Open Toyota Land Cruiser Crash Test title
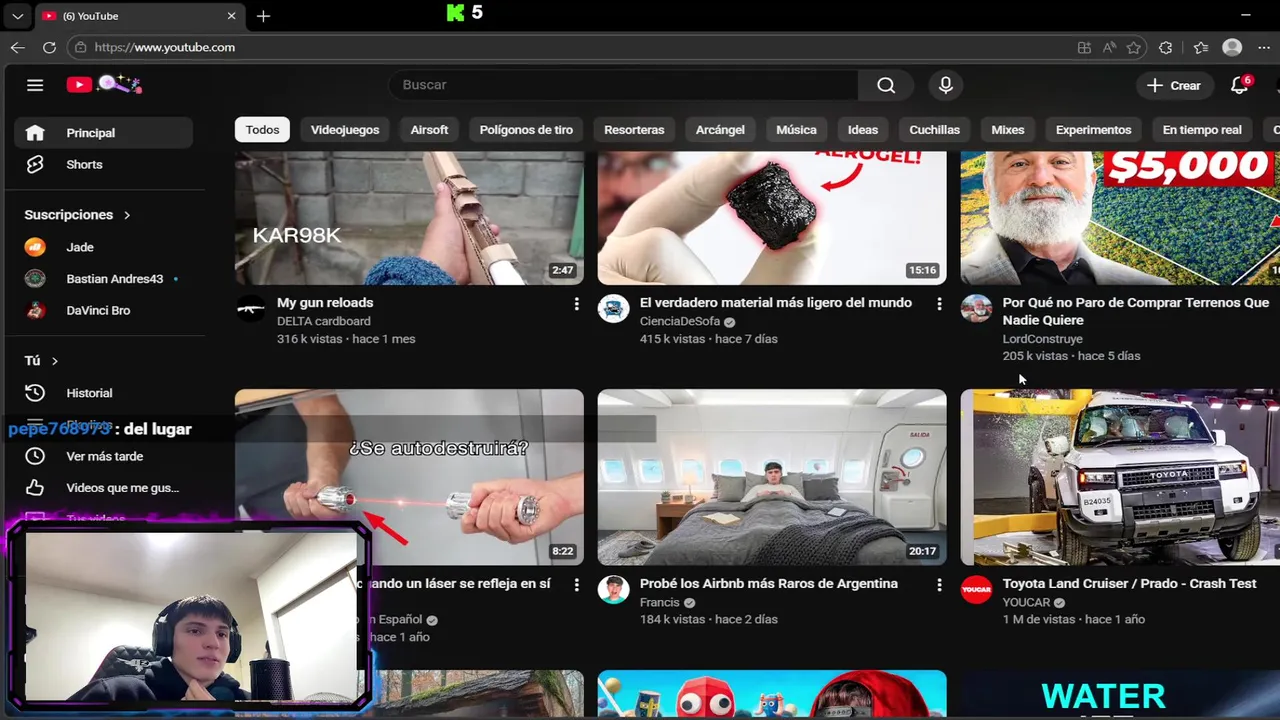 pyautogui.click(x=1130, y=584)
